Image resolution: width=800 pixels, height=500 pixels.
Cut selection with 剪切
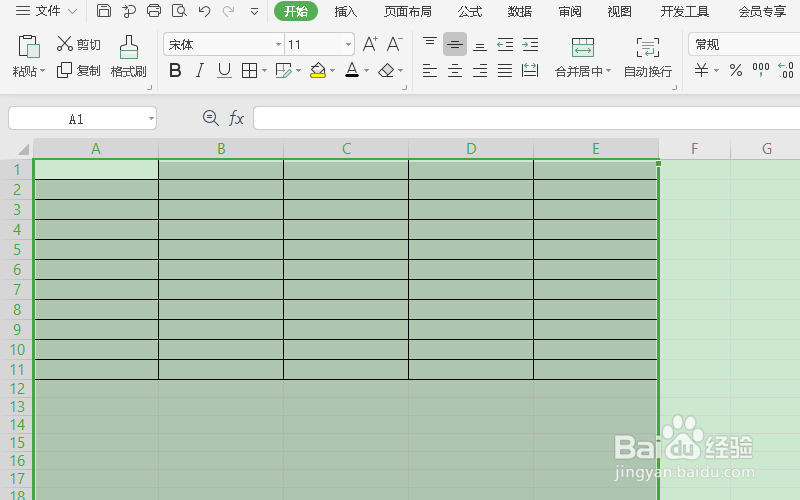point(79,44)
